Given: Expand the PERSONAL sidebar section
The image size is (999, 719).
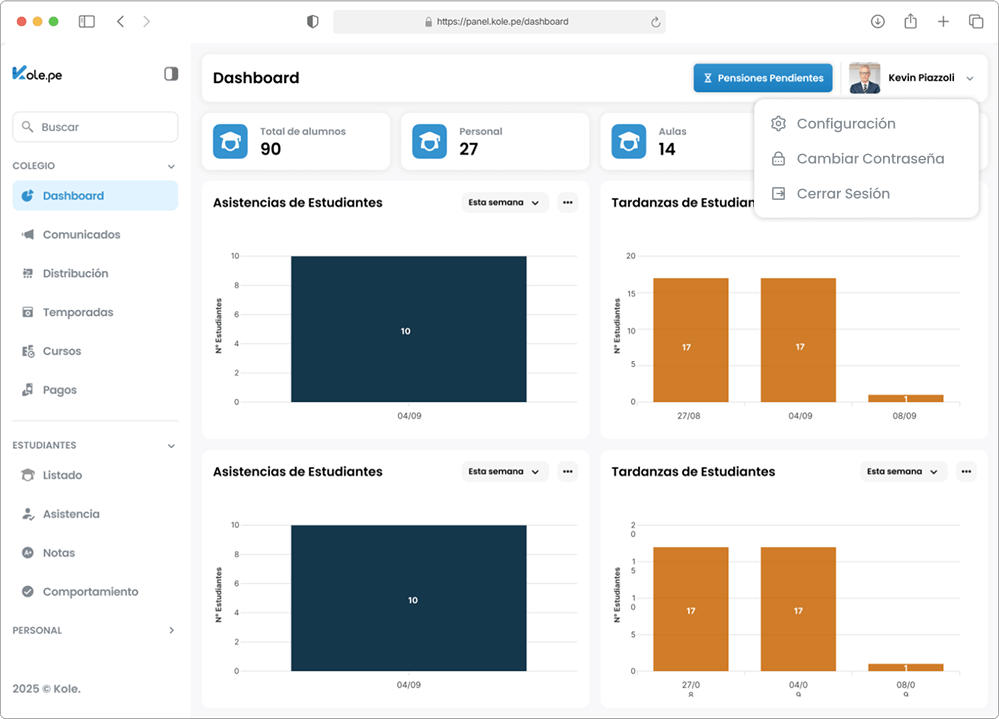Looking at the screenshot, I should point(171,631).
